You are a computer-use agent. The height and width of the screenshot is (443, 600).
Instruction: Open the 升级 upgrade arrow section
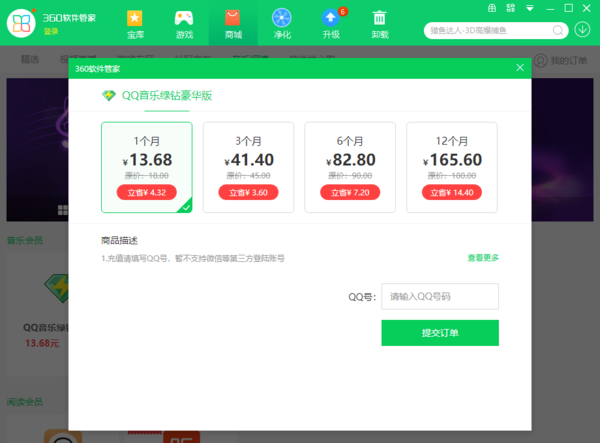(331, 24)
